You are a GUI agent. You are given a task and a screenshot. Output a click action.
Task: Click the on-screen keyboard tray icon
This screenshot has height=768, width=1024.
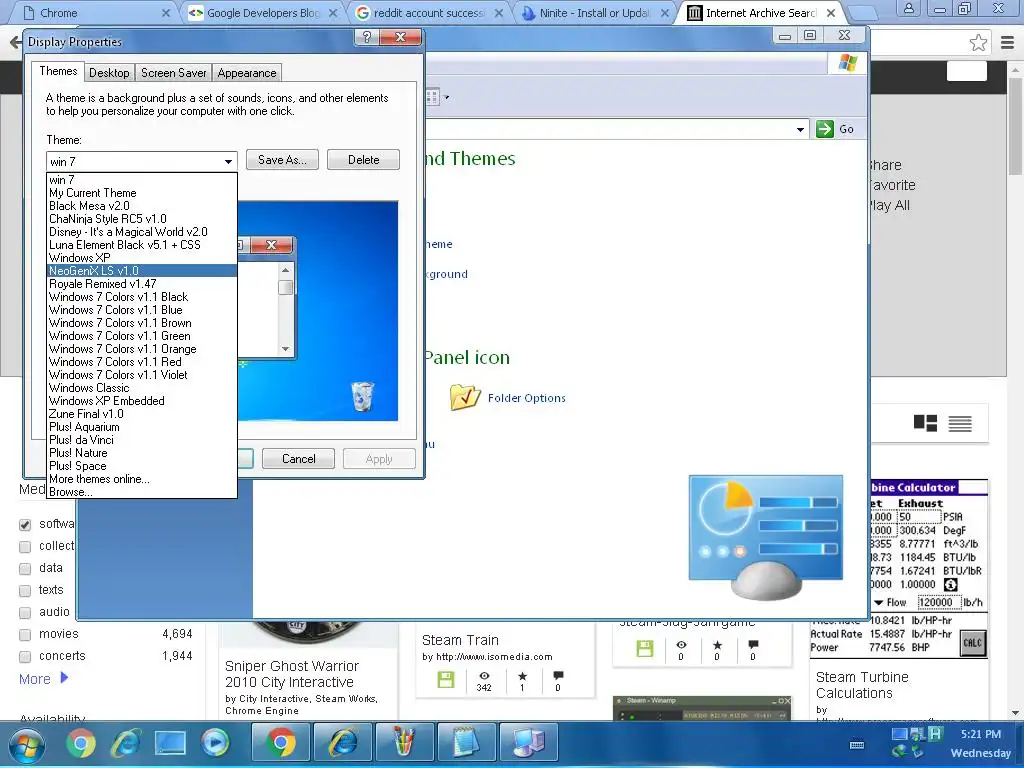pos(857,744)
